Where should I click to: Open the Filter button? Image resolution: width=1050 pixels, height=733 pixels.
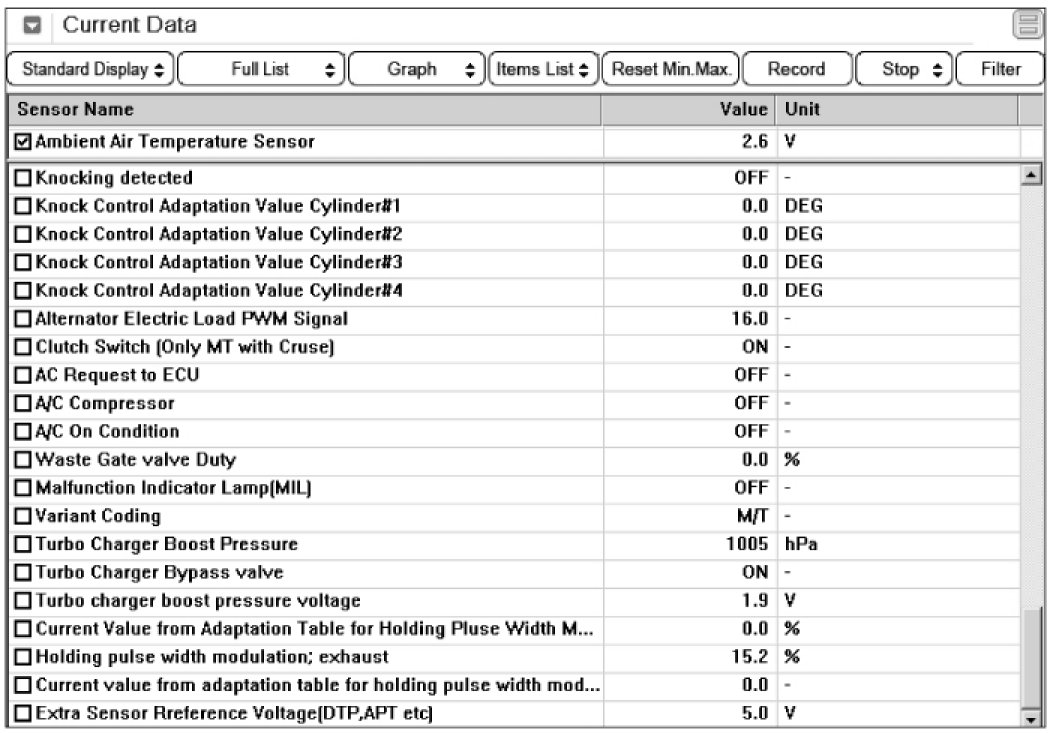pos(1000,70)
